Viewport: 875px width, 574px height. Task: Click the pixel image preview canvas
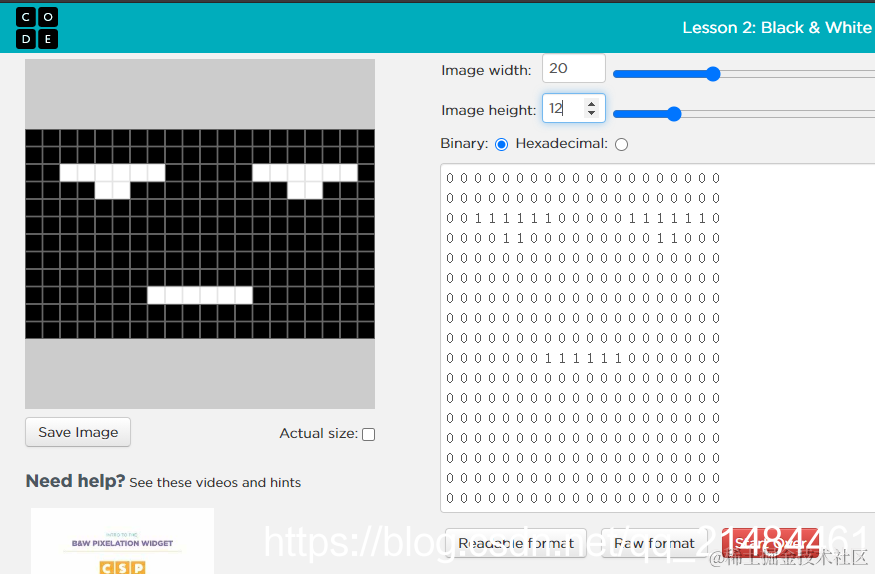[x=200, y=234]
